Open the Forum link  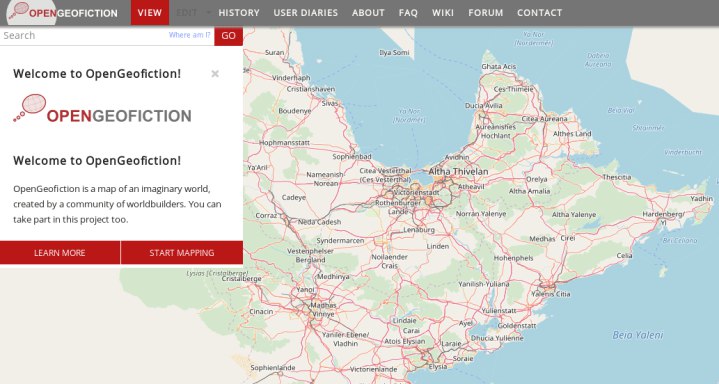(x=486, y=13)
